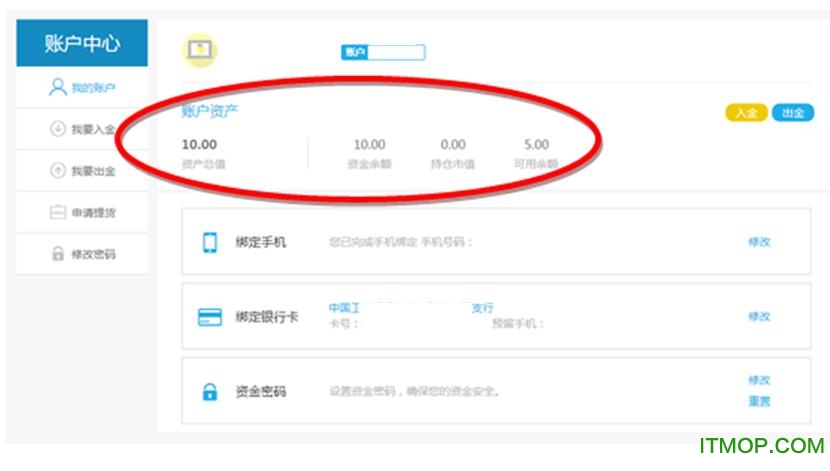Open 修改密码 in the sidebar

point(82,255)
